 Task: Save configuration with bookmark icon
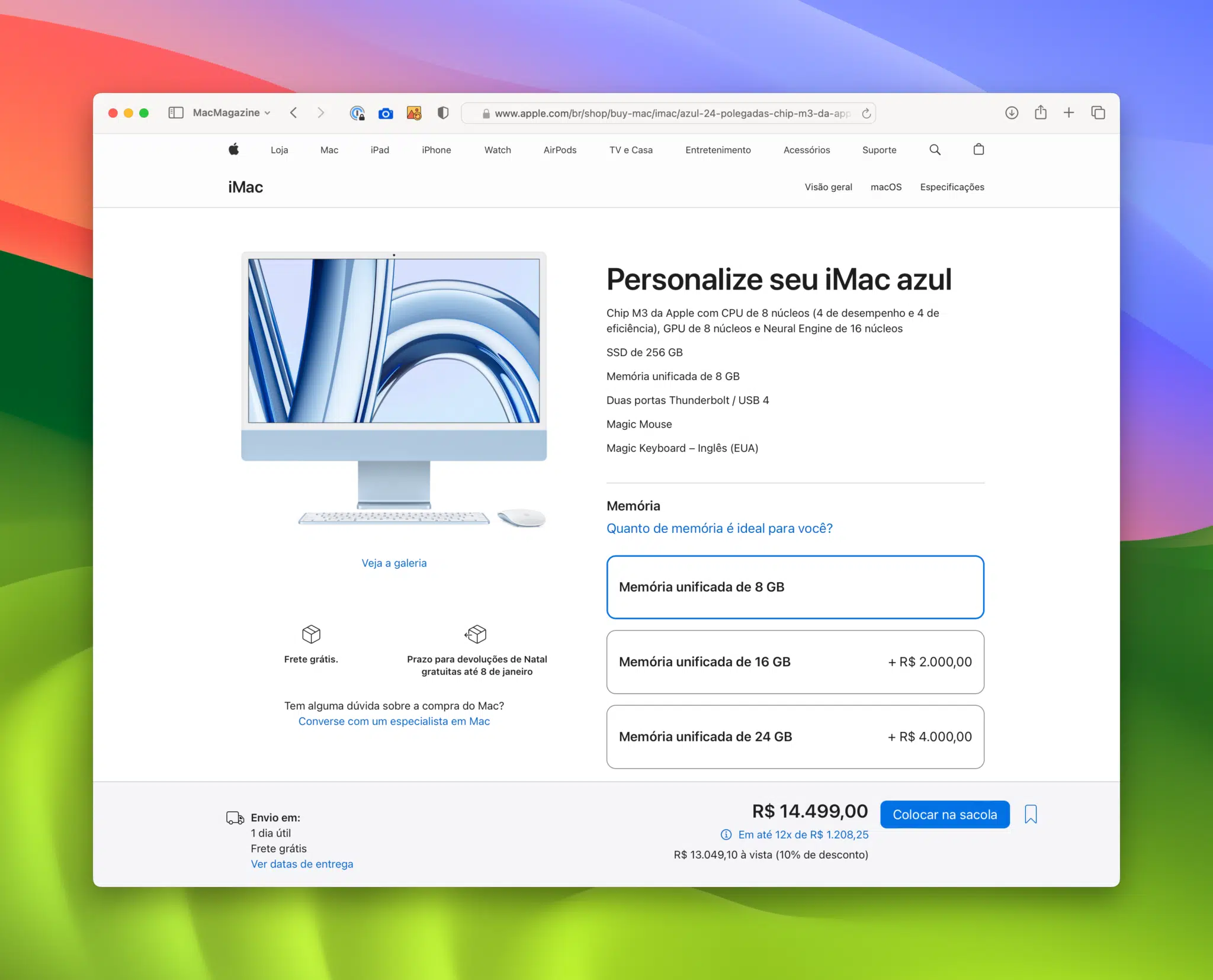tap(1031, 814)
